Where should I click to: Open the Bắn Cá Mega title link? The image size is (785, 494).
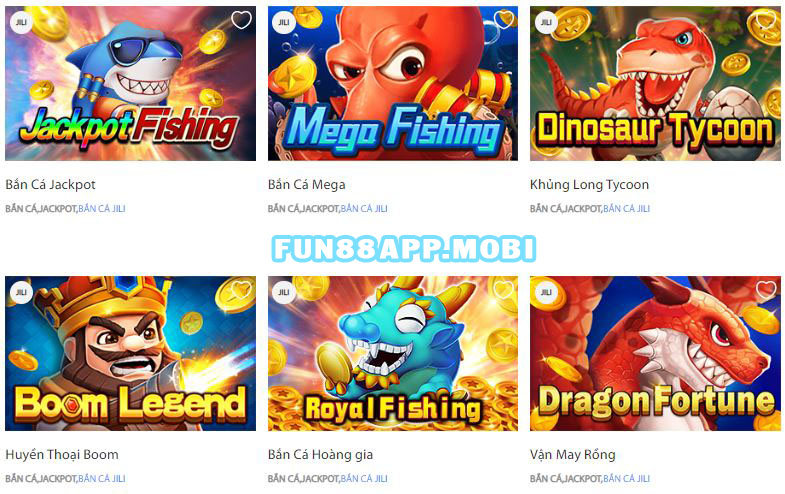[x=306, y=185]
